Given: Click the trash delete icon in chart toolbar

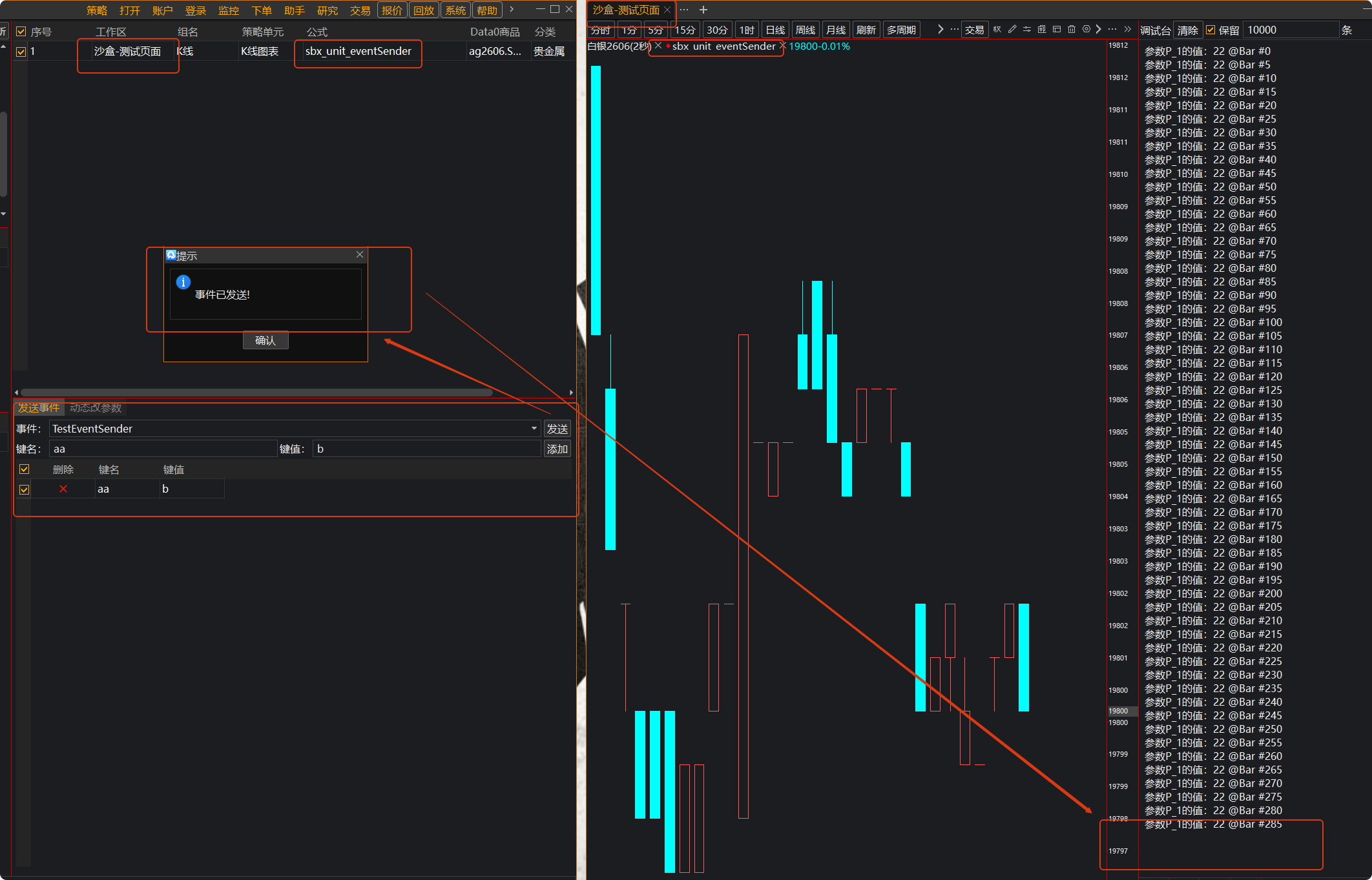Looking at the screenshot, I should coord(1072,29).
